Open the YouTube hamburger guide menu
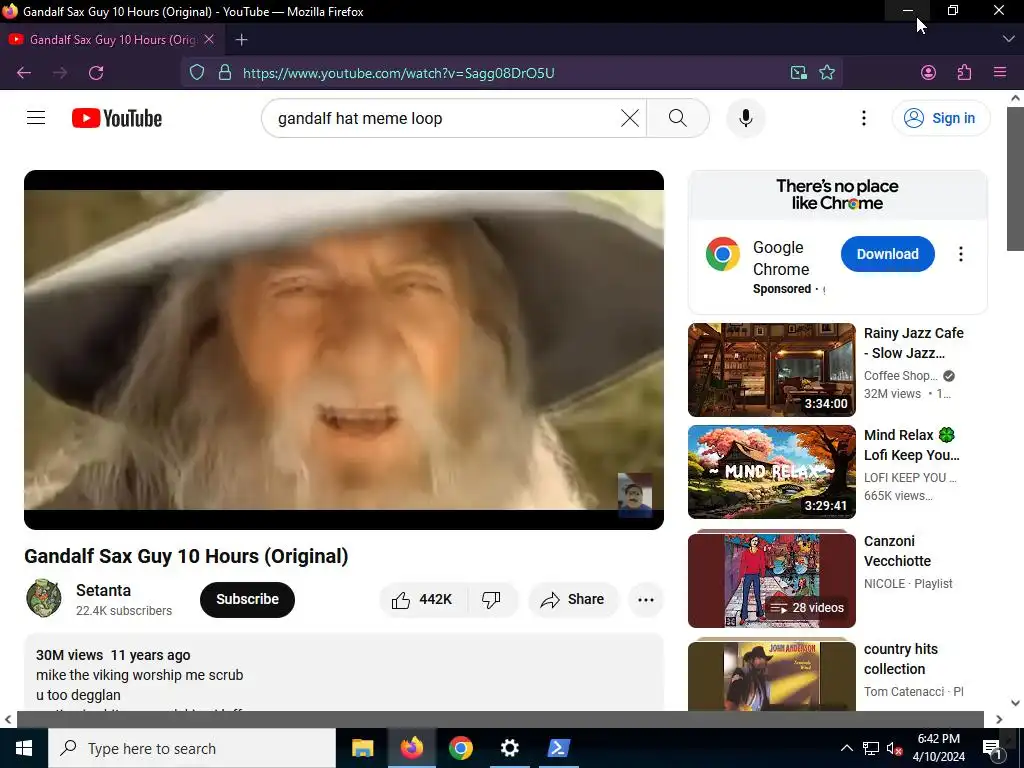The height and width of the screenshot is (768, 1024). point(36,118)
